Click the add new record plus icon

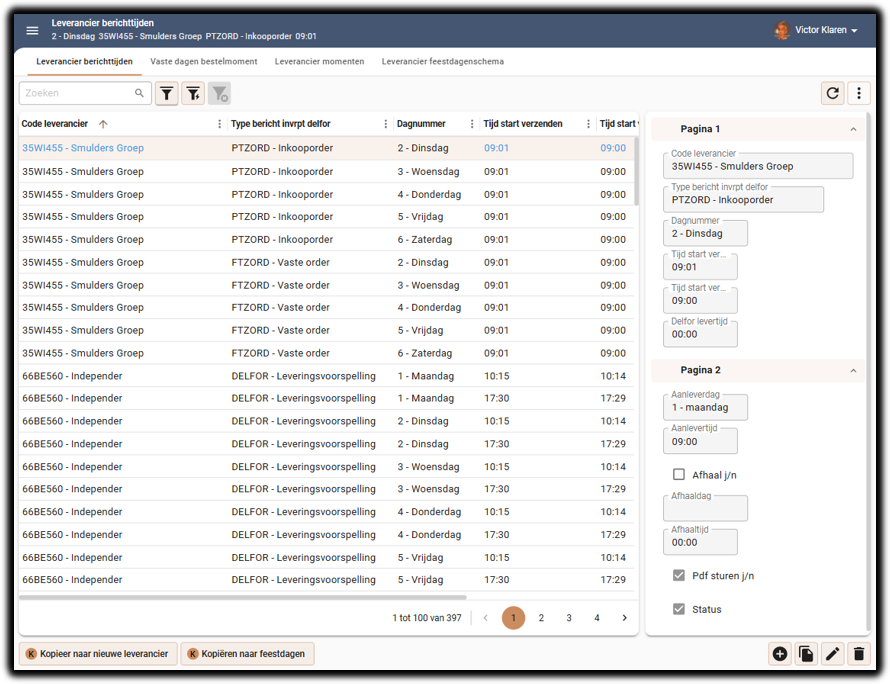pos(780,654)
